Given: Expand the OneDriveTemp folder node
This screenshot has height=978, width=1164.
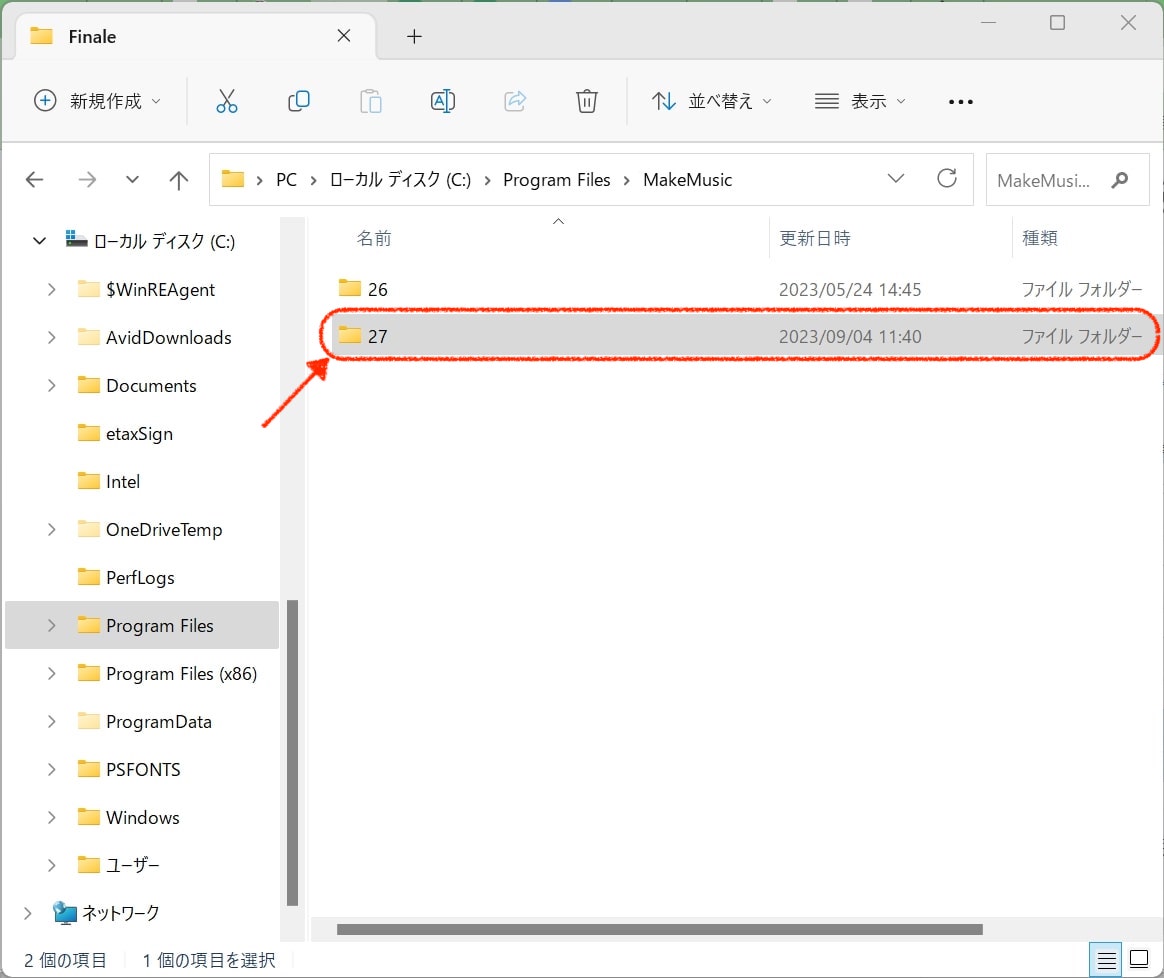Looking at the screenshot, I should tap(51, 529).
